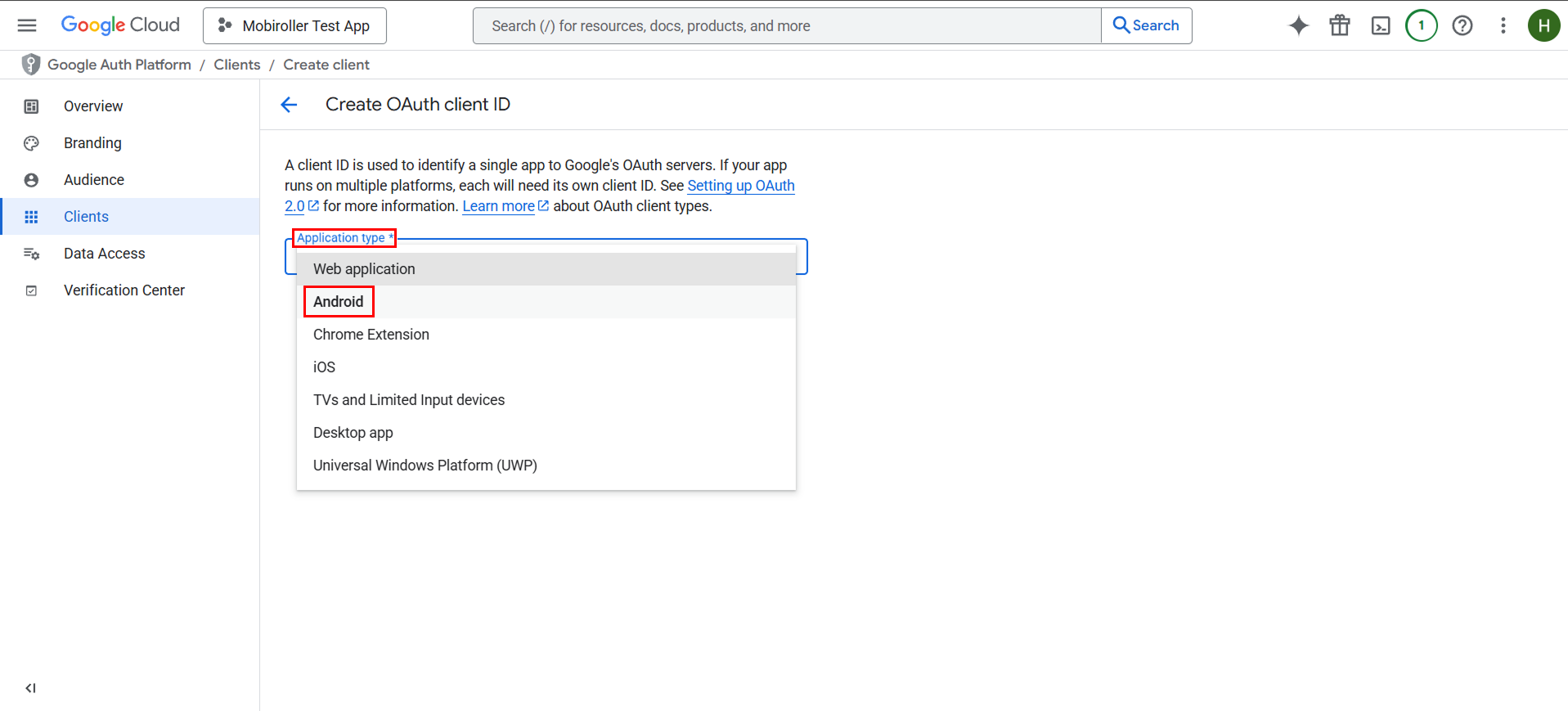Open Overview in the sidebar
This screenshot has height=711, width=1568.
click(x=130, y=106)
